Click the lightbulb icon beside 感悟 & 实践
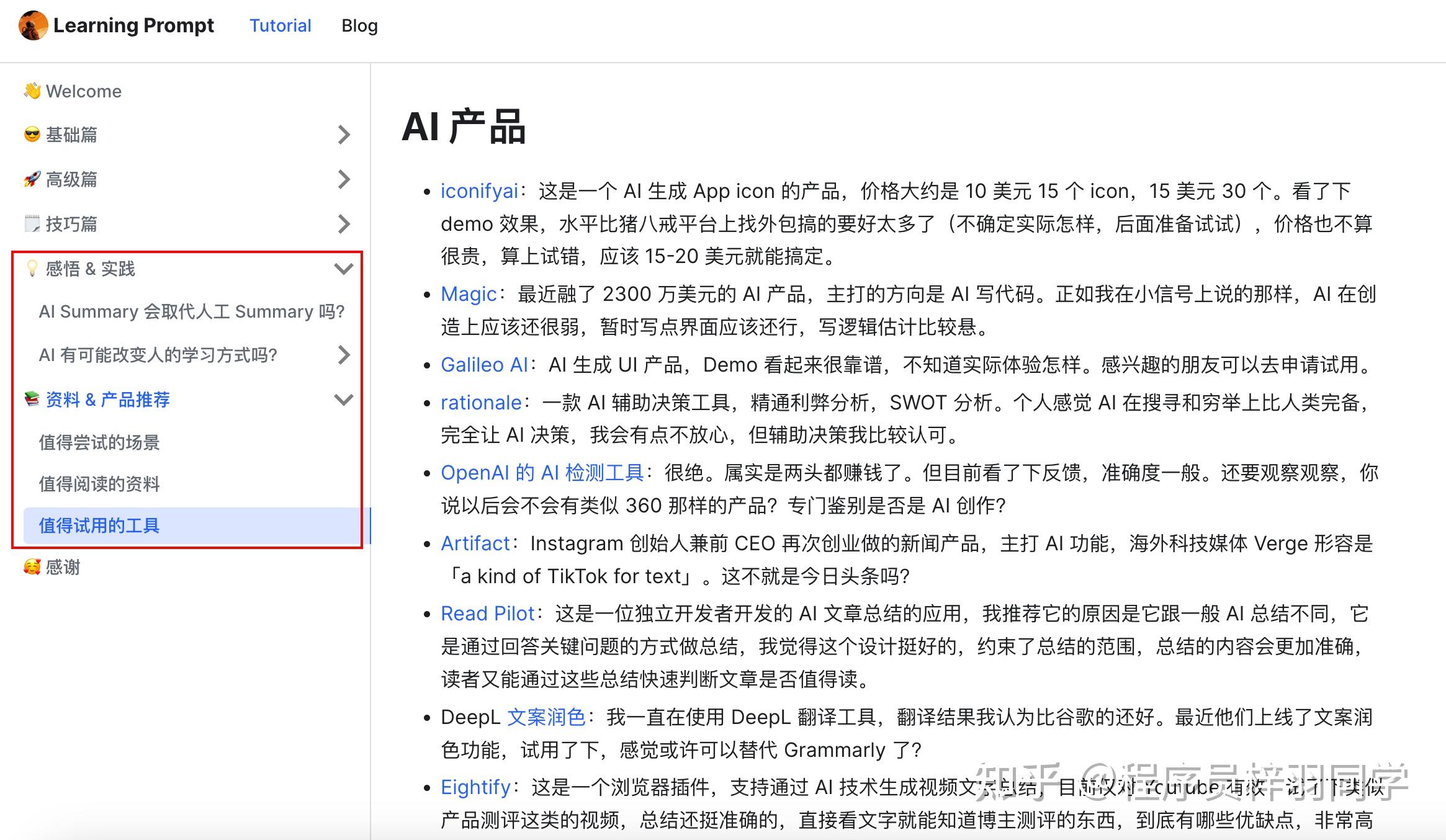Viewport: 1446px width, 840px height. (x=32, y=269)
